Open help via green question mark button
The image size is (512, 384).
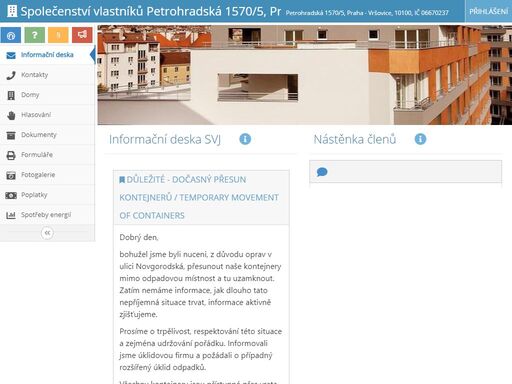pos(34,35)
